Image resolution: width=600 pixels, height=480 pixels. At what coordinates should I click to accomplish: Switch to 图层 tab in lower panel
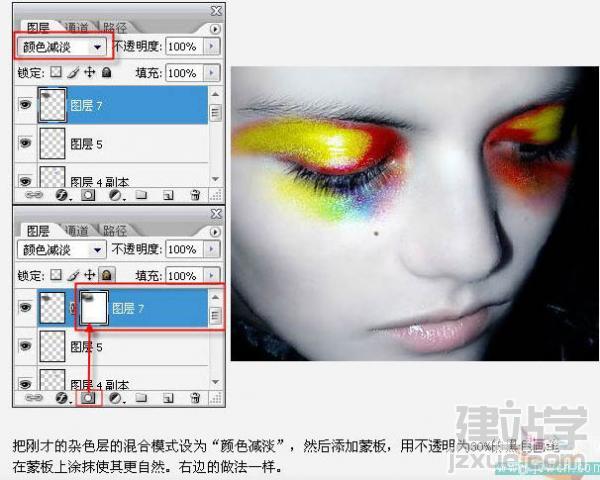[x=38, y=230]
